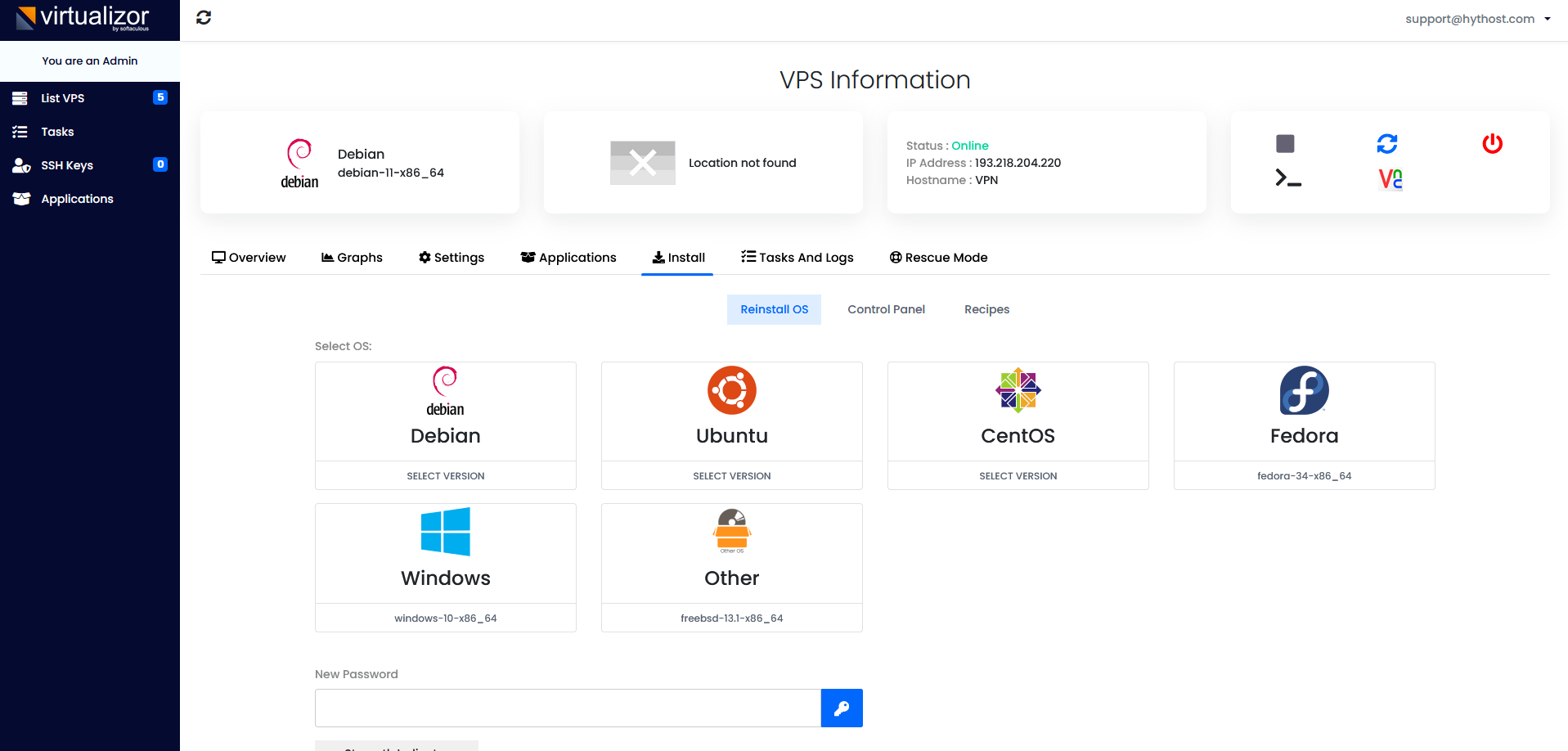Viewport: 1568px width, 751px height.
Task: Switch to Control Panel sub-tab
Action: 886,309
